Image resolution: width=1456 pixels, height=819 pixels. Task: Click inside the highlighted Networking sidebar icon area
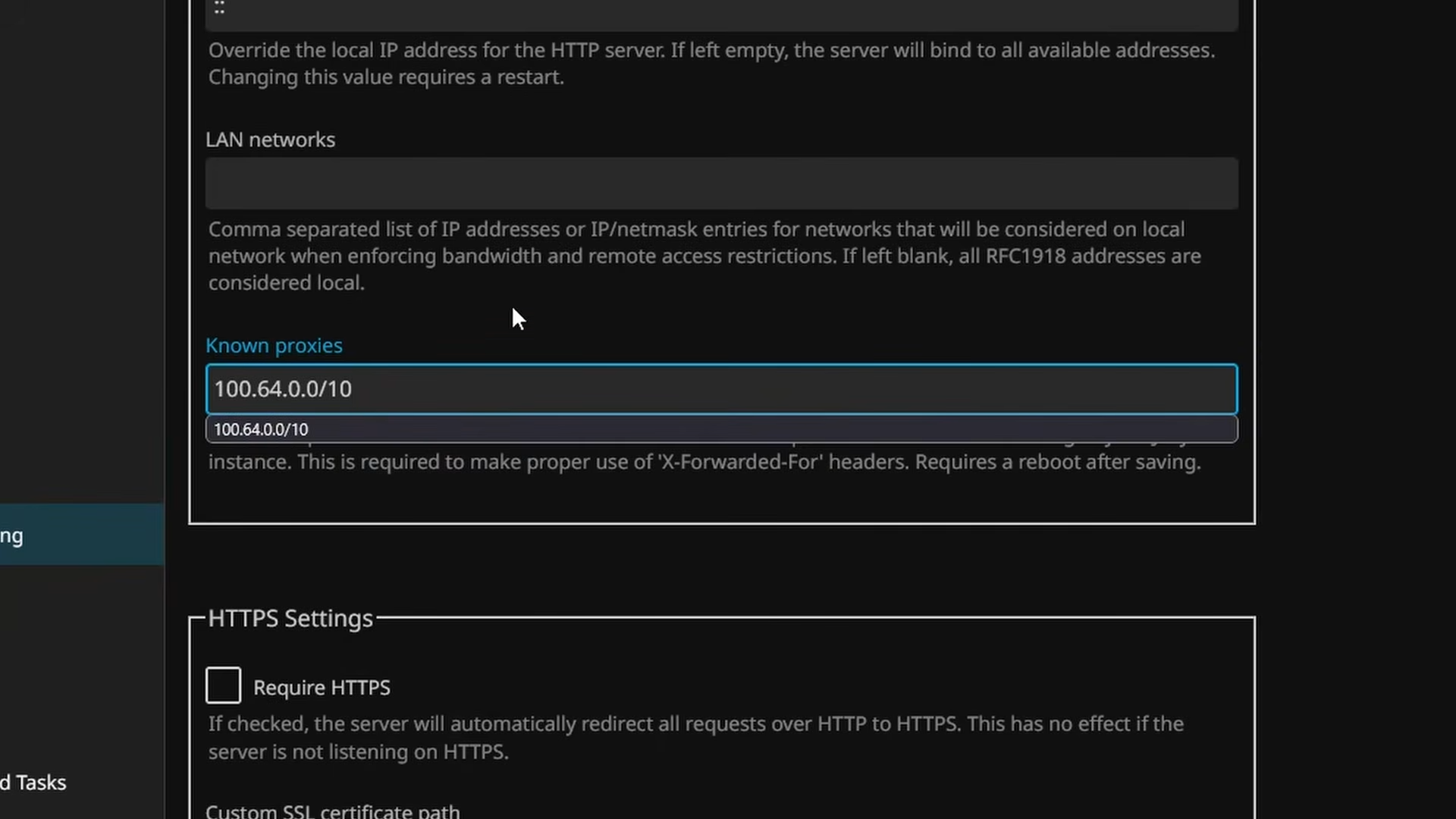[81, 535]
